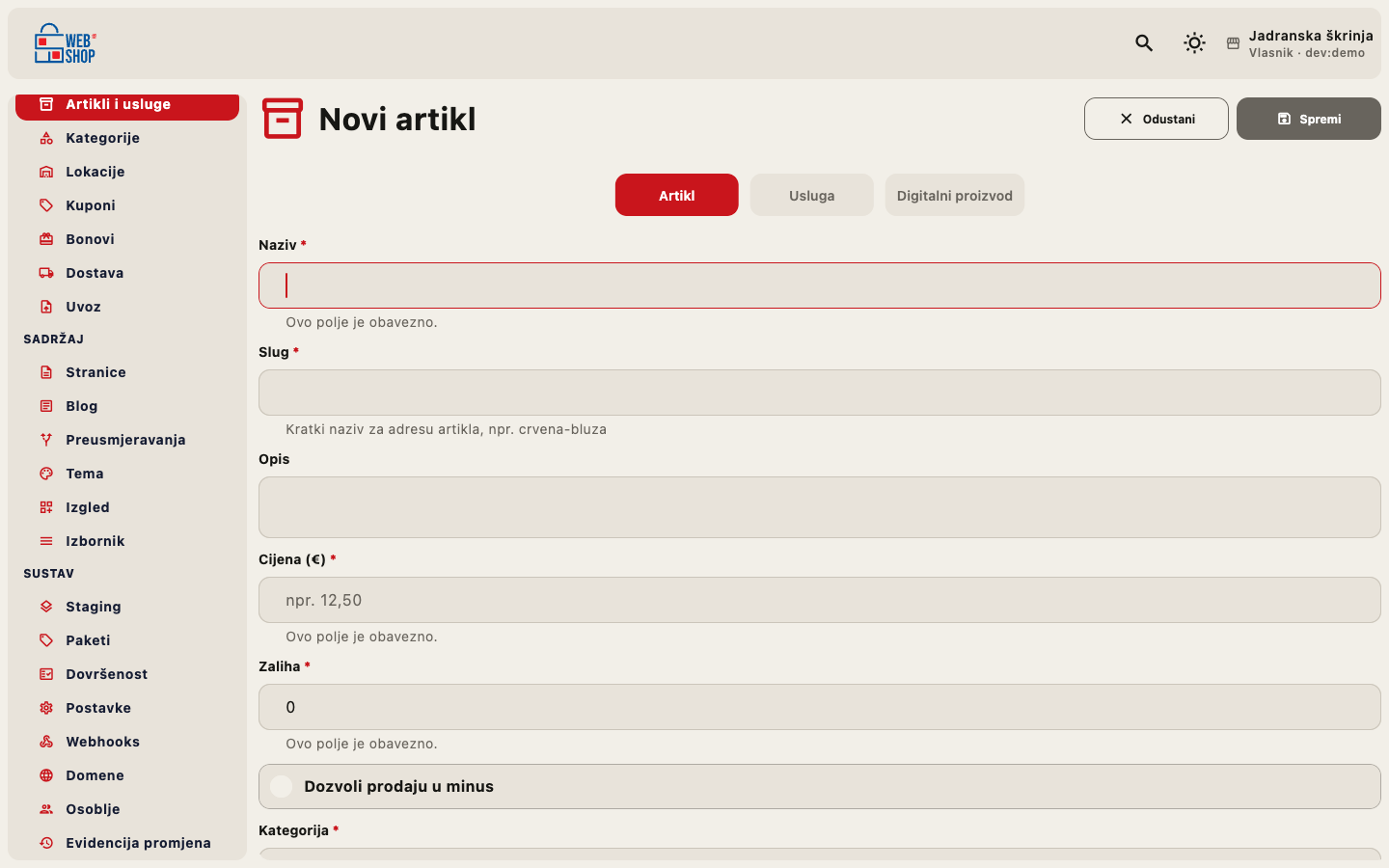Open Kategorije in the sidebar
Screen dimensions: 1389x868
point(127,138)
